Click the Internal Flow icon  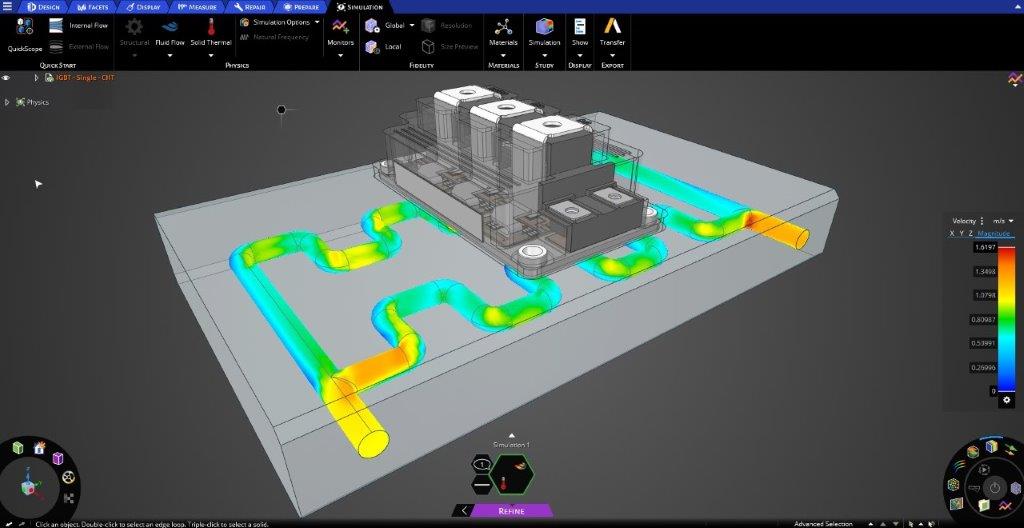[57, 25]
